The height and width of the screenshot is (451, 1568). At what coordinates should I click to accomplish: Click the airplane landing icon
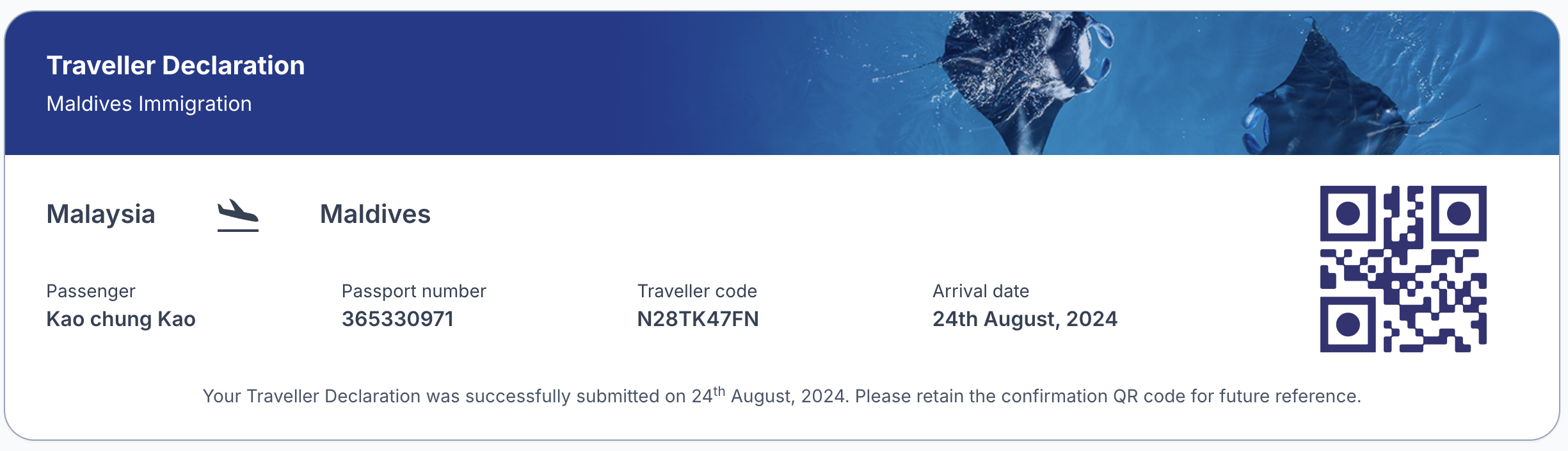coord(238,215)
